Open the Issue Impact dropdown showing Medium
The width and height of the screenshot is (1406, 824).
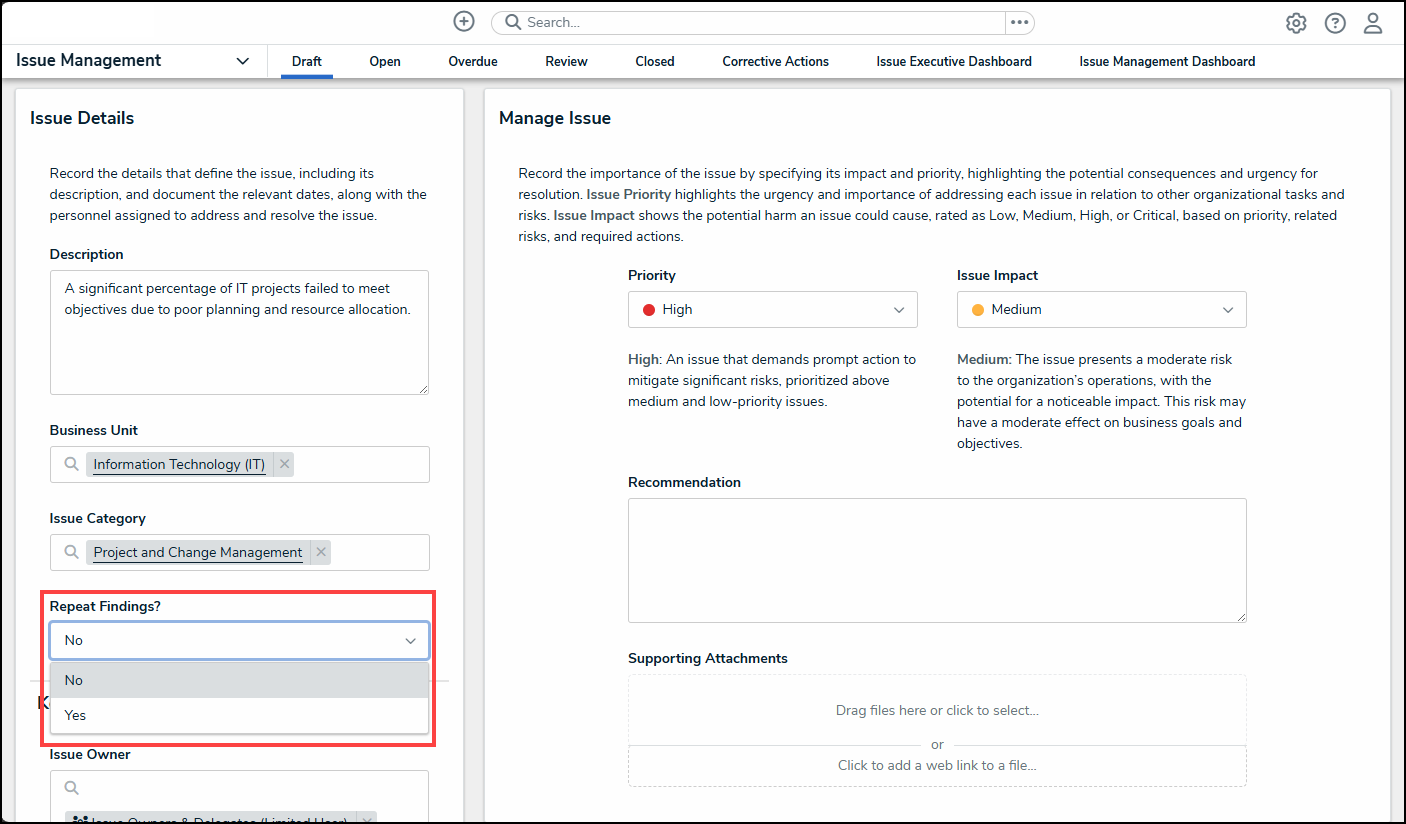[x=1101, y=310]
